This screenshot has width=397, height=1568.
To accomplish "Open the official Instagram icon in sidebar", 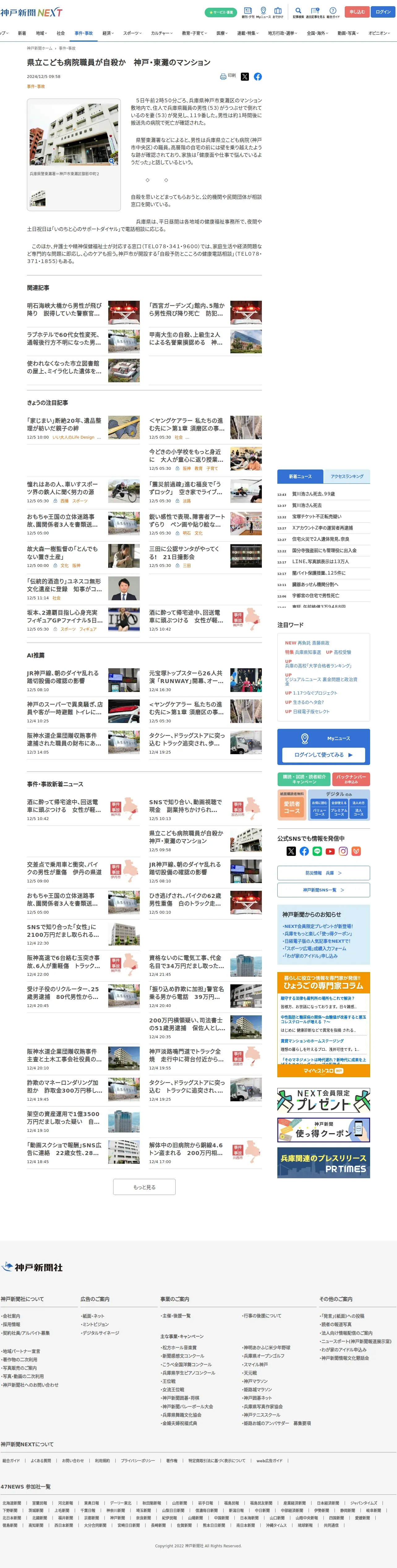I will [343, 851].
